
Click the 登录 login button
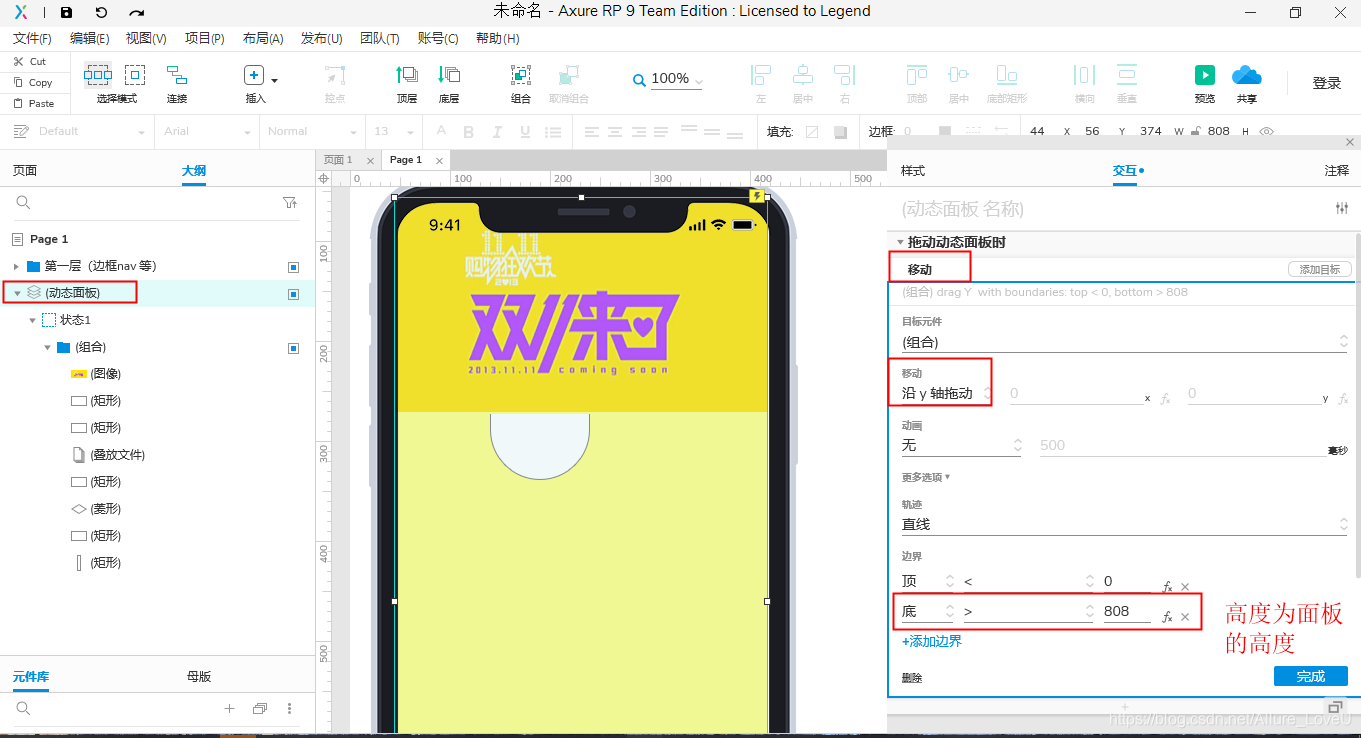(1327, 83)
